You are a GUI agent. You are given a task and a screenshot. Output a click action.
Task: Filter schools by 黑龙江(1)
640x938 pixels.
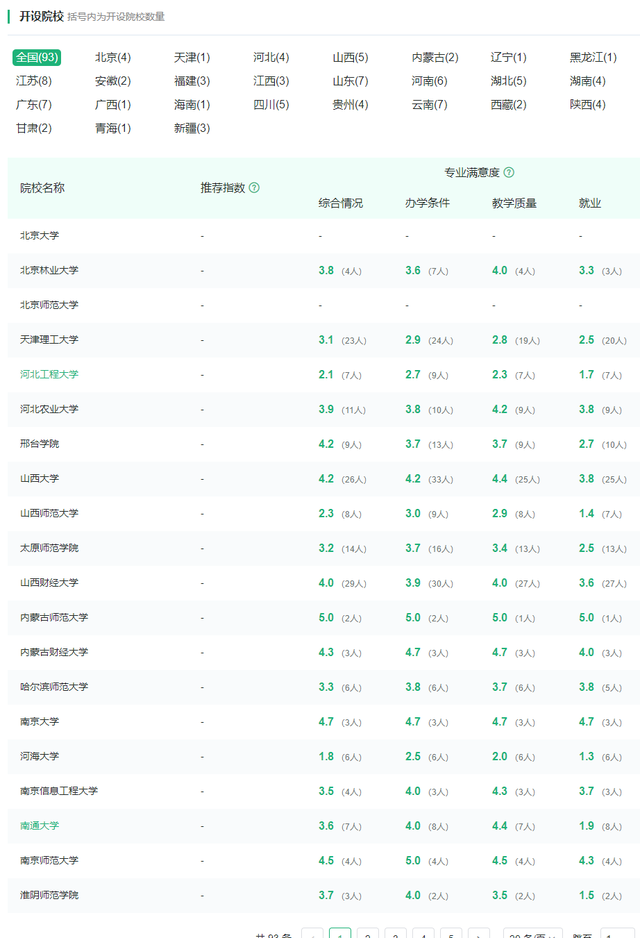point(593,57)
